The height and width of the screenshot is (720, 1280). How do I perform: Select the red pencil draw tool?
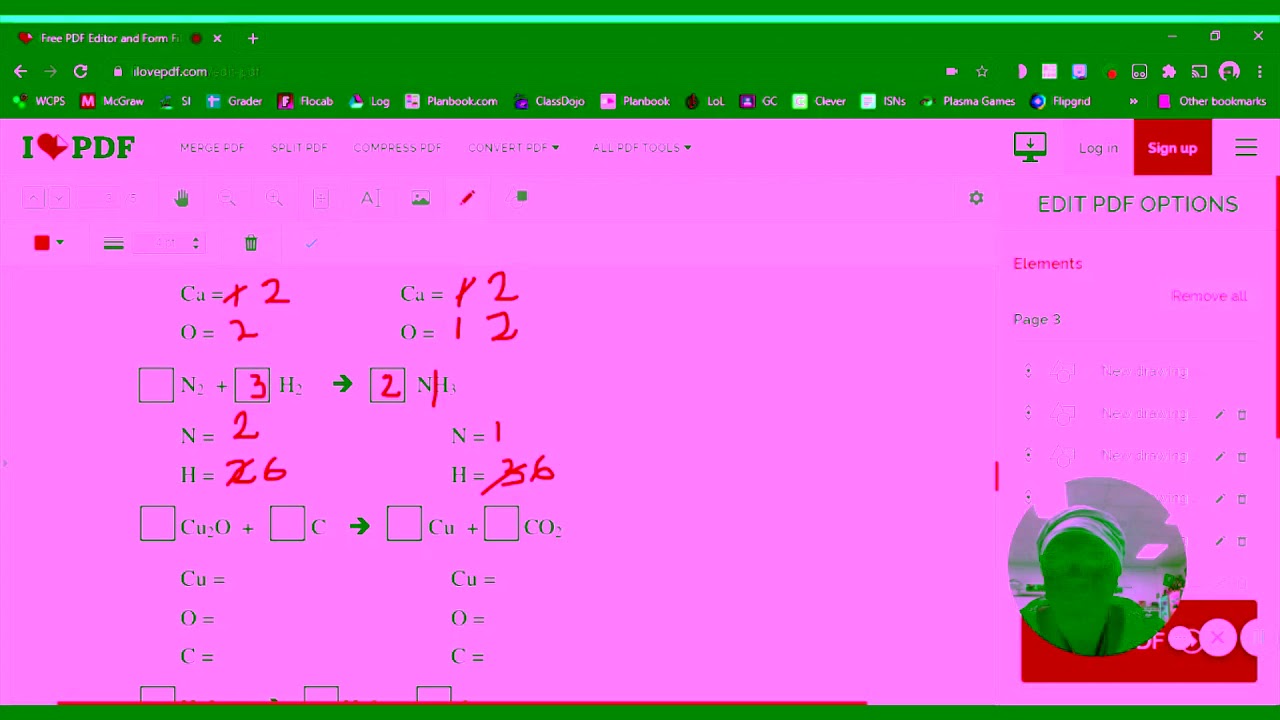[467, 198]
